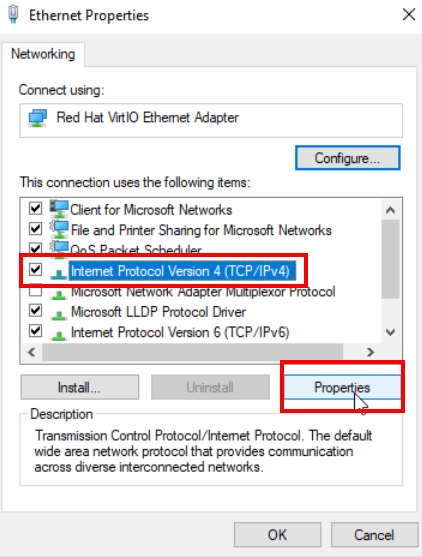
Task: Select the Networking tab
Action: point(43,54)
